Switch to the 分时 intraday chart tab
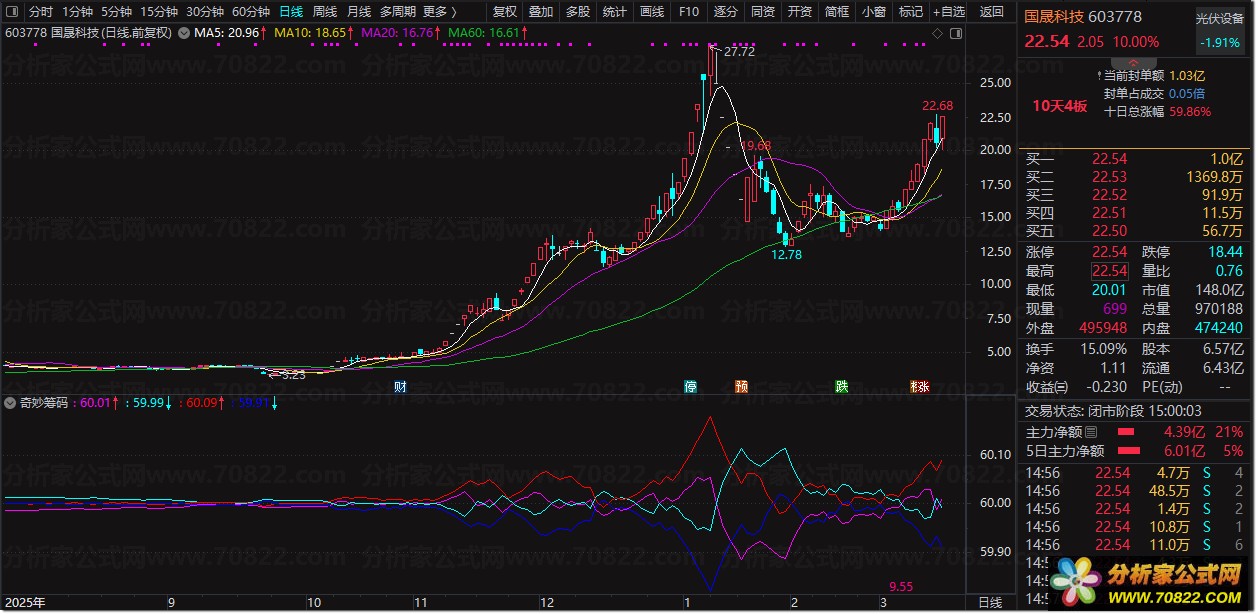The width and height of the screenshot is (1258, 614). pyautogui.click(x=41, y=12)
